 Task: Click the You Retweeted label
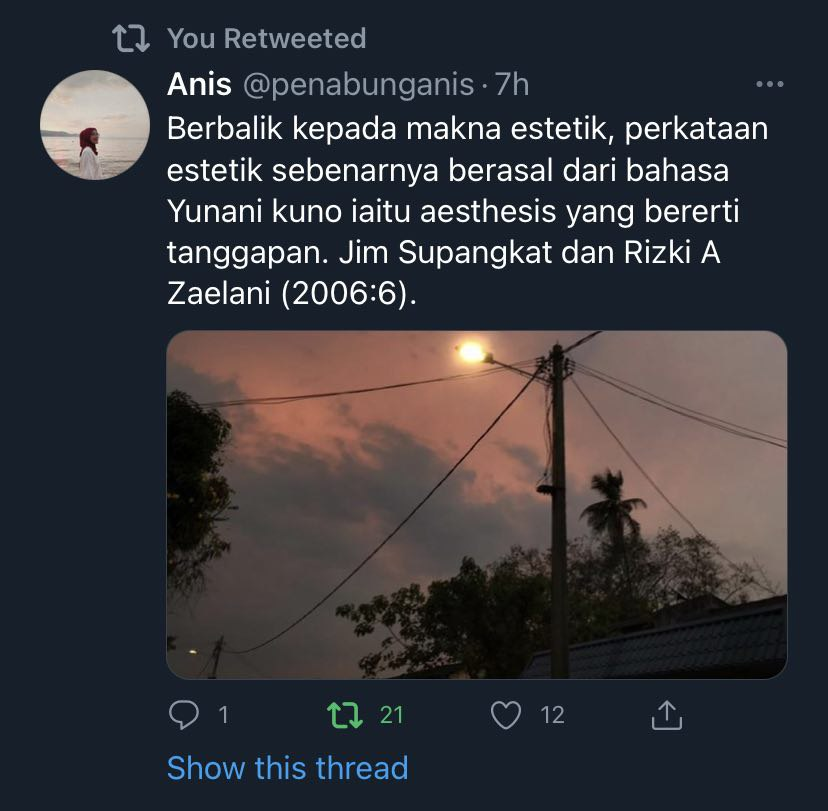[267, 39]
